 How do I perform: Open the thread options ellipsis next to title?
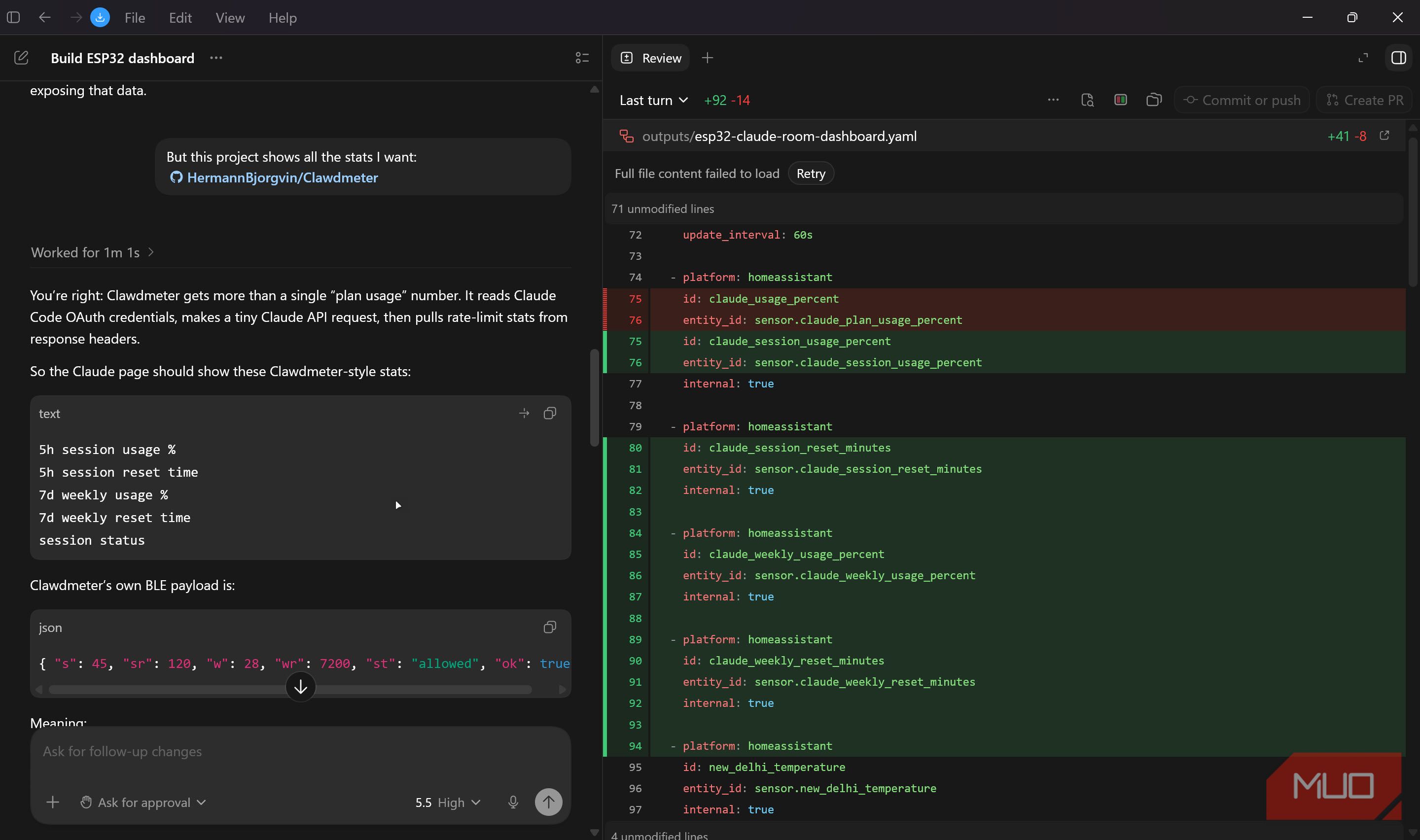tap(216, 58)
